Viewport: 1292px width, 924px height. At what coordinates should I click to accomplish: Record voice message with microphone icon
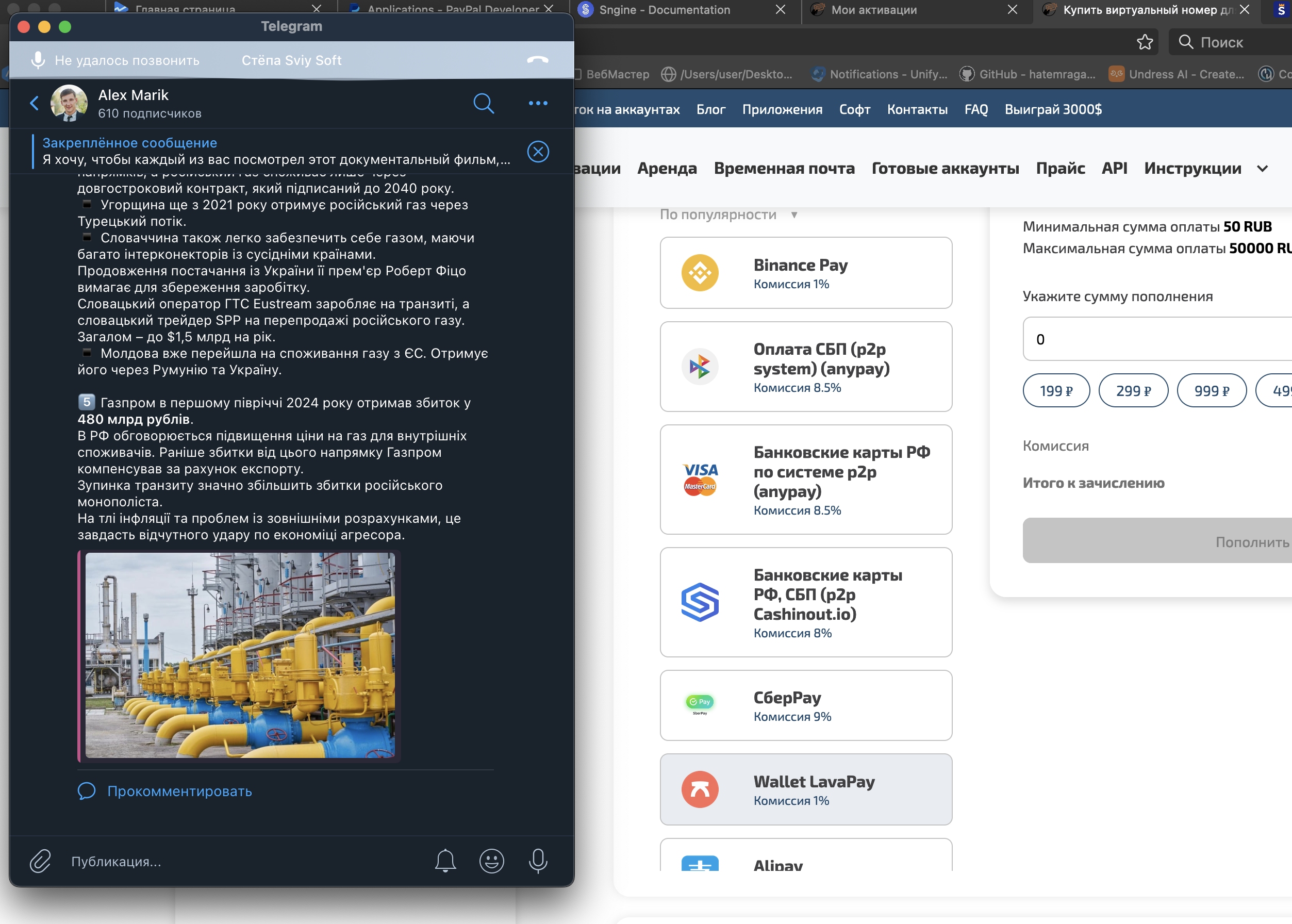coord(538,861)
